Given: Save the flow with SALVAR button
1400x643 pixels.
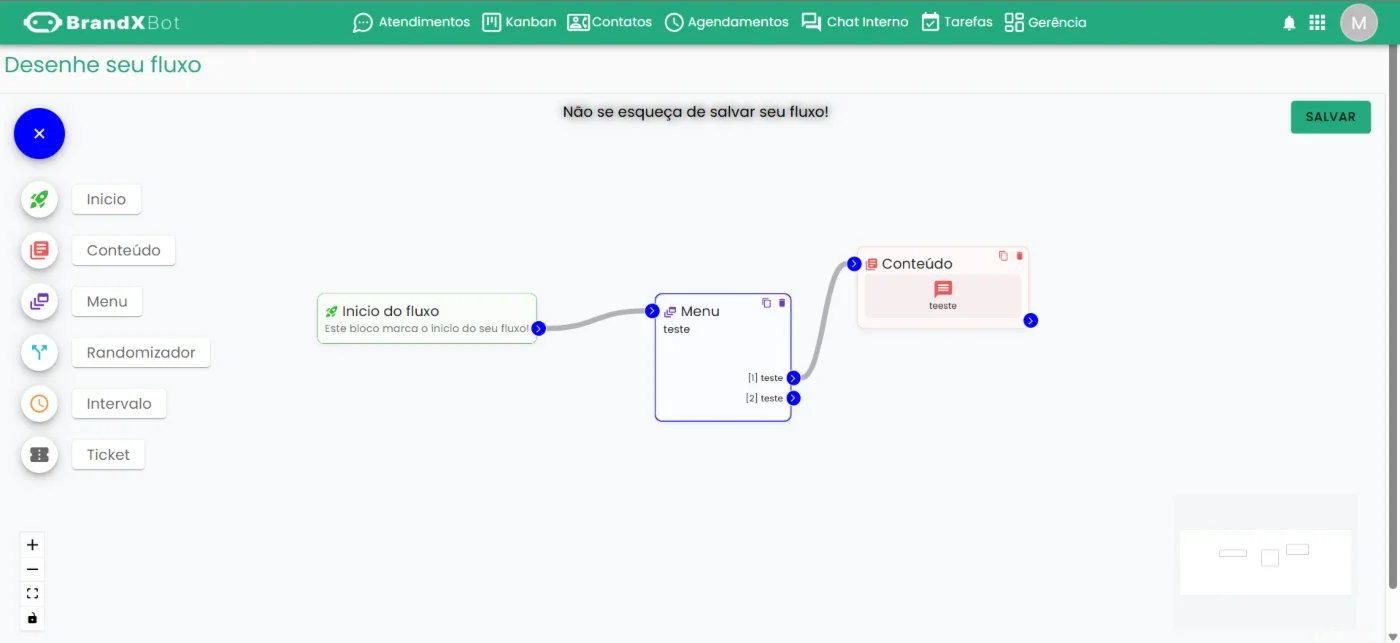Looking at the screenshot, I should pyautogui.click(x=1330, y=117).
